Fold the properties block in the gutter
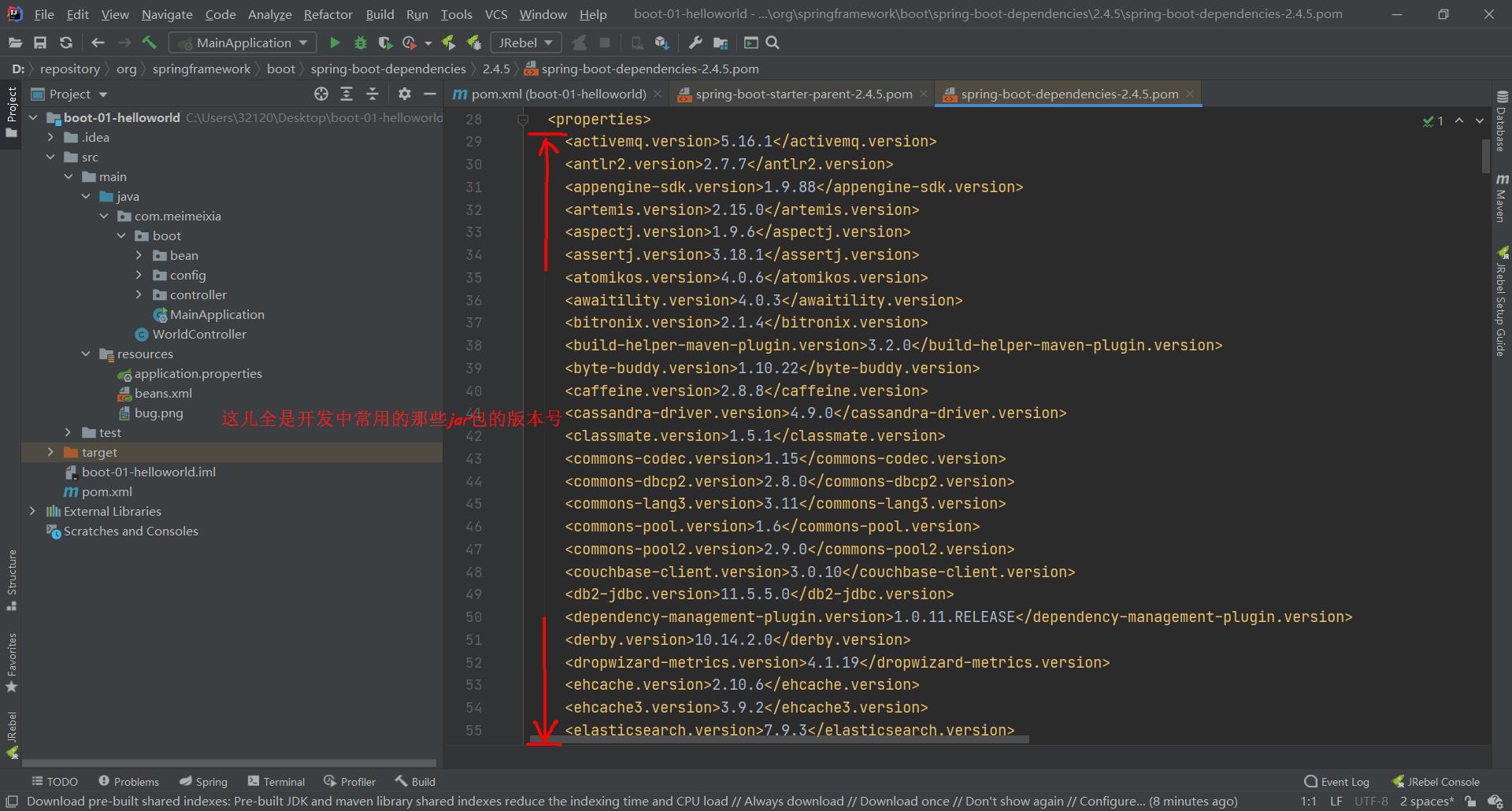 [x=522, y=120]
